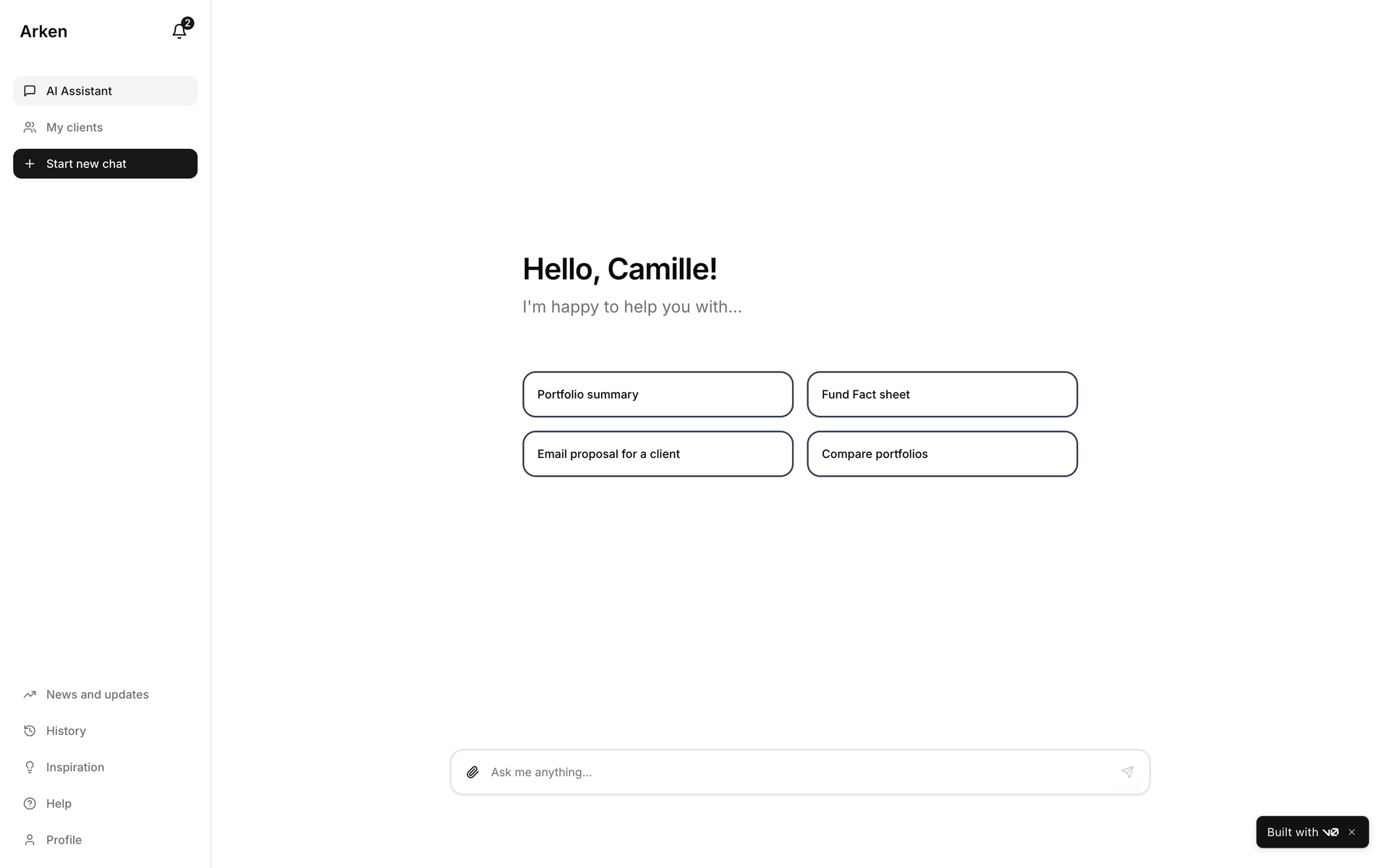The height and width of the screenshot is (868, 1389).
Task: Open the notifications bell icon
Action: 179,31
